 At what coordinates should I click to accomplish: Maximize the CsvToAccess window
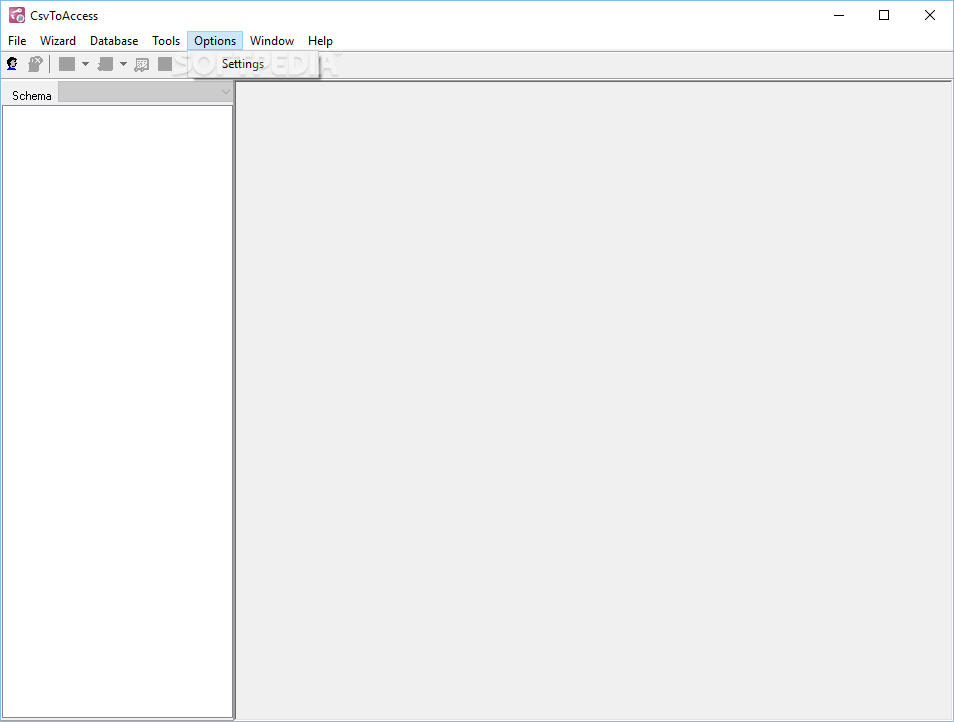pyautogui.click(x=884, y=15)
